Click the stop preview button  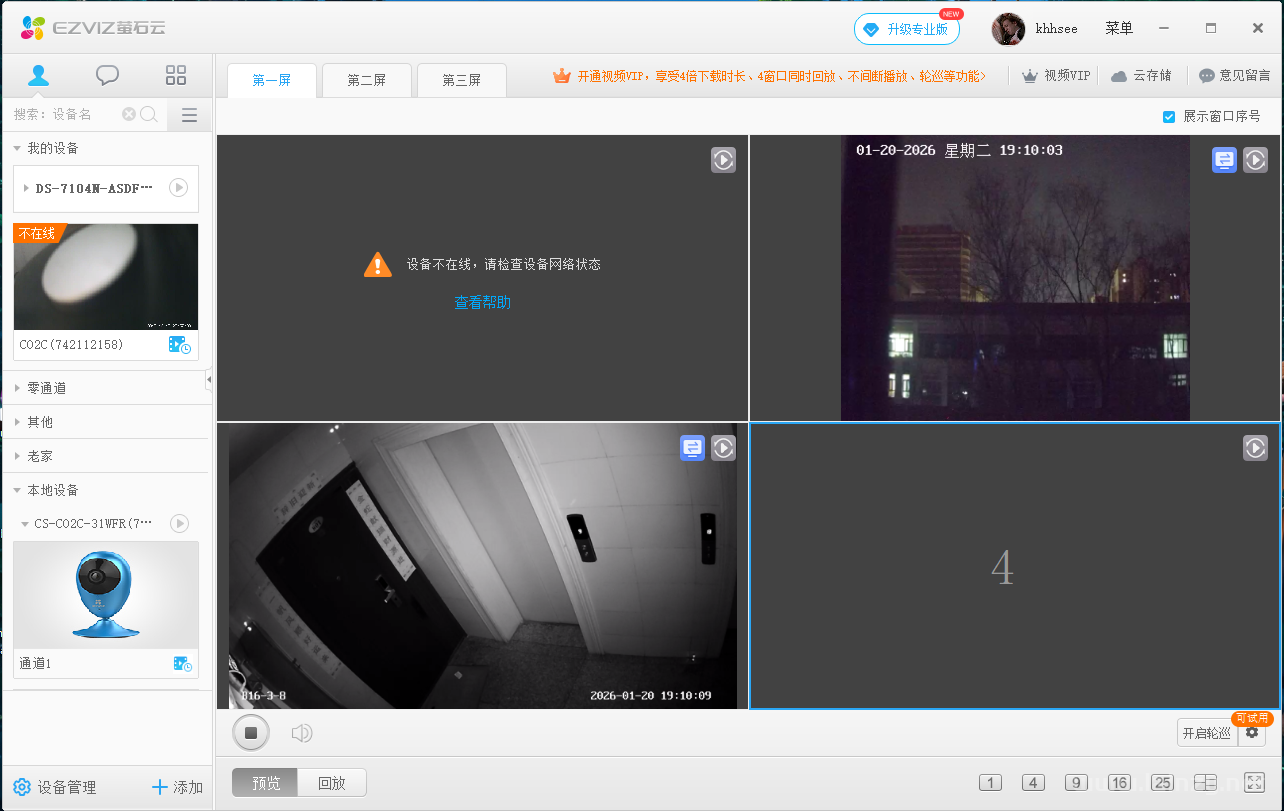pos(251,733)
